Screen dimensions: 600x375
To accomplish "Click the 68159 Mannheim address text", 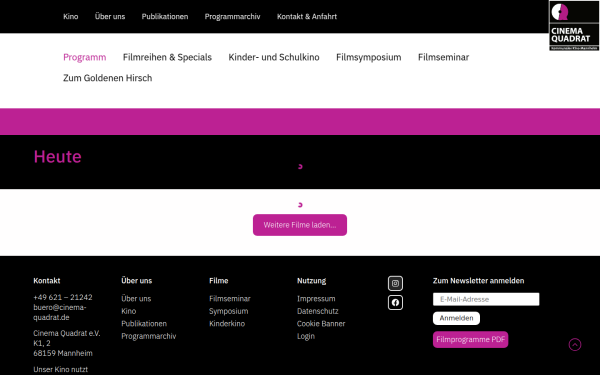I will tap(63, 353).
